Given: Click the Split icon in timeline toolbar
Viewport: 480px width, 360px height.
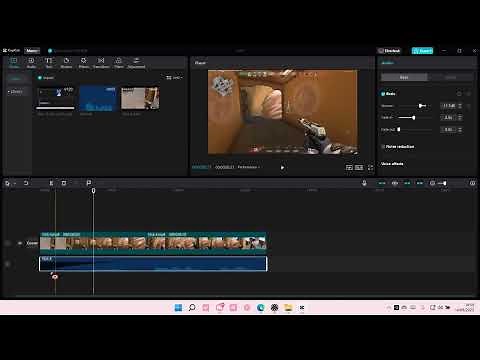Looking at the screenshot, I should tap(51, 183).
